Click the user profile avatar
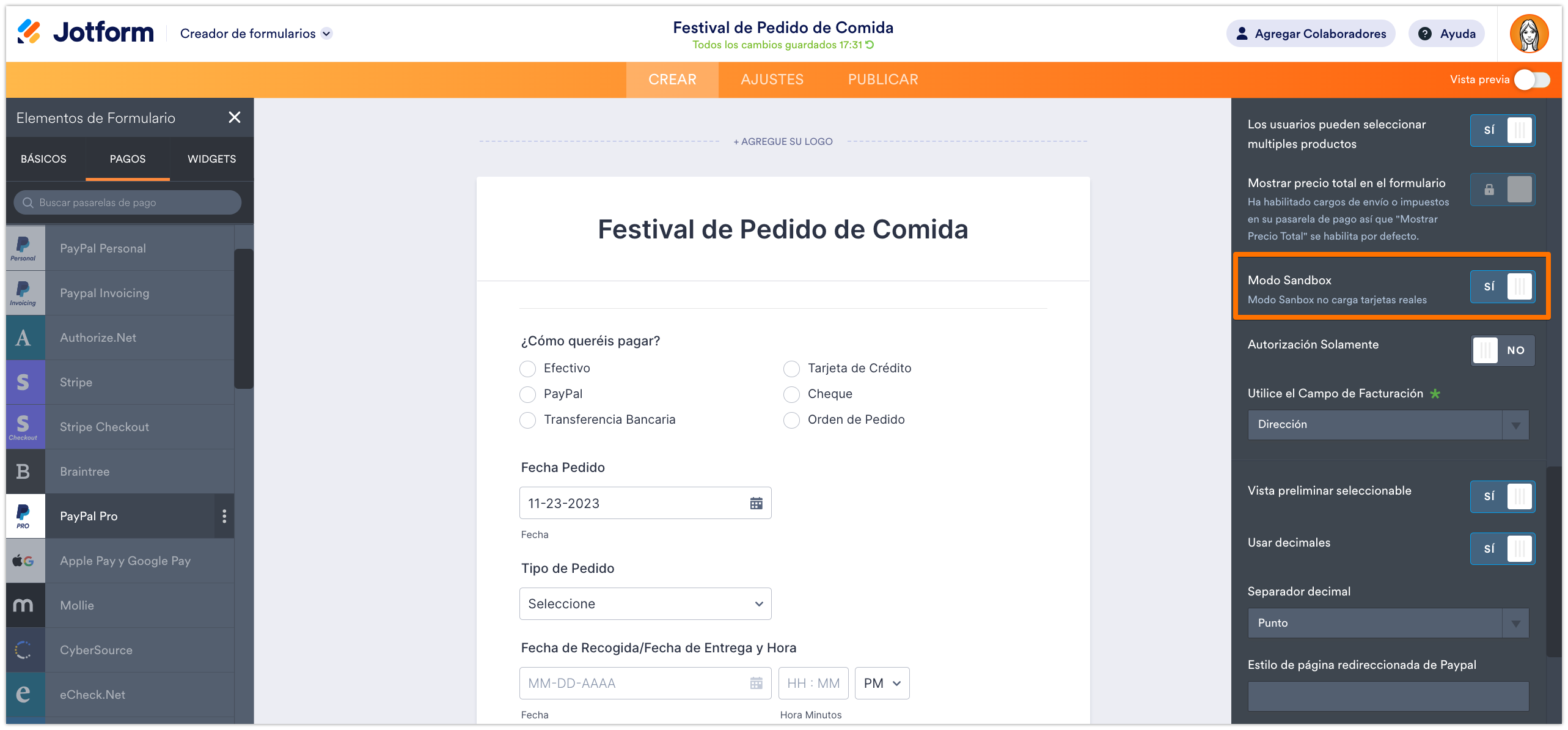 pyautogui.click(x=1528, y=34)
